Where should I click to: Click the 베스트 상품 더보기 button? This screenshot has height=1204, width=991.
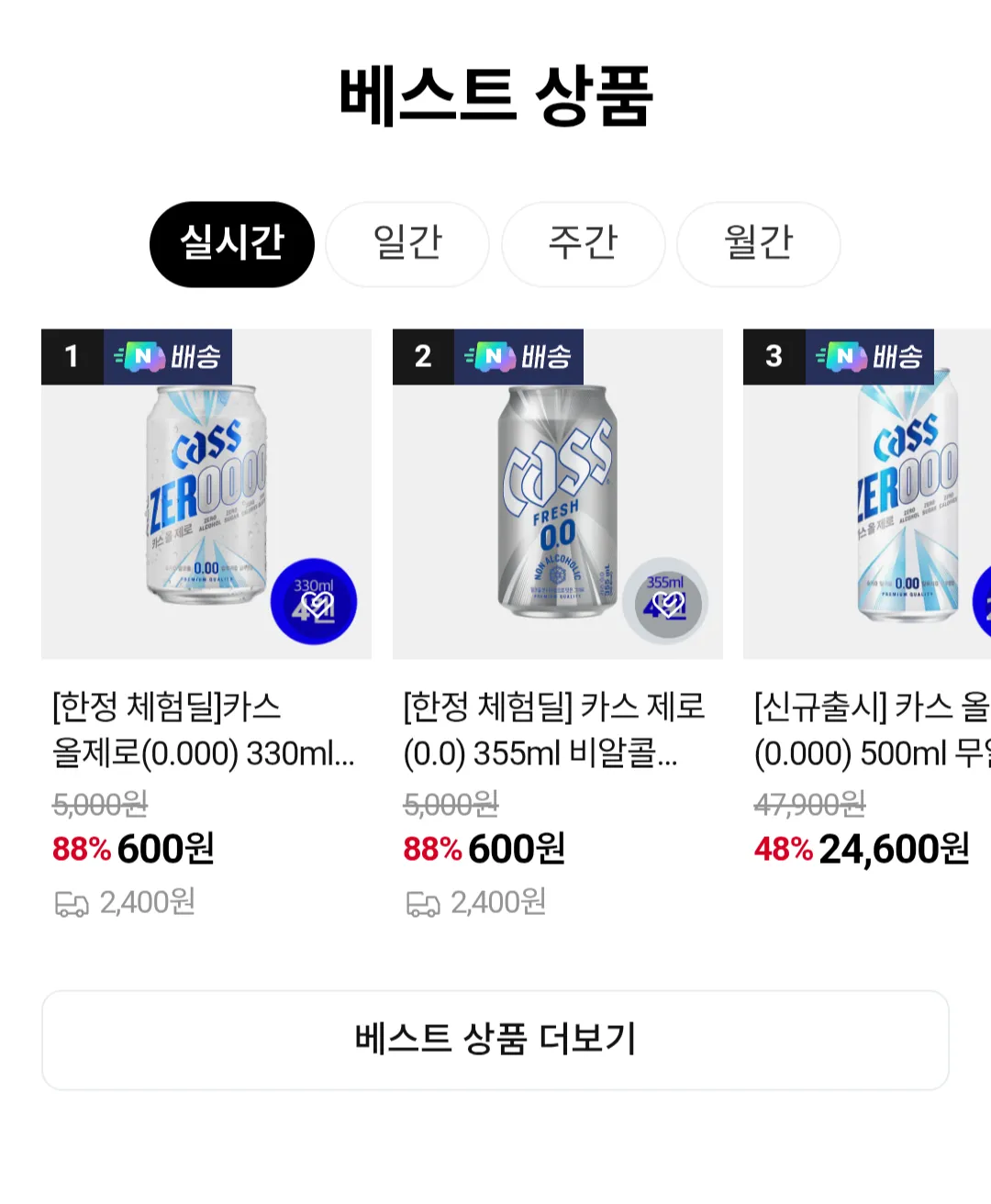coord(495,1040)
